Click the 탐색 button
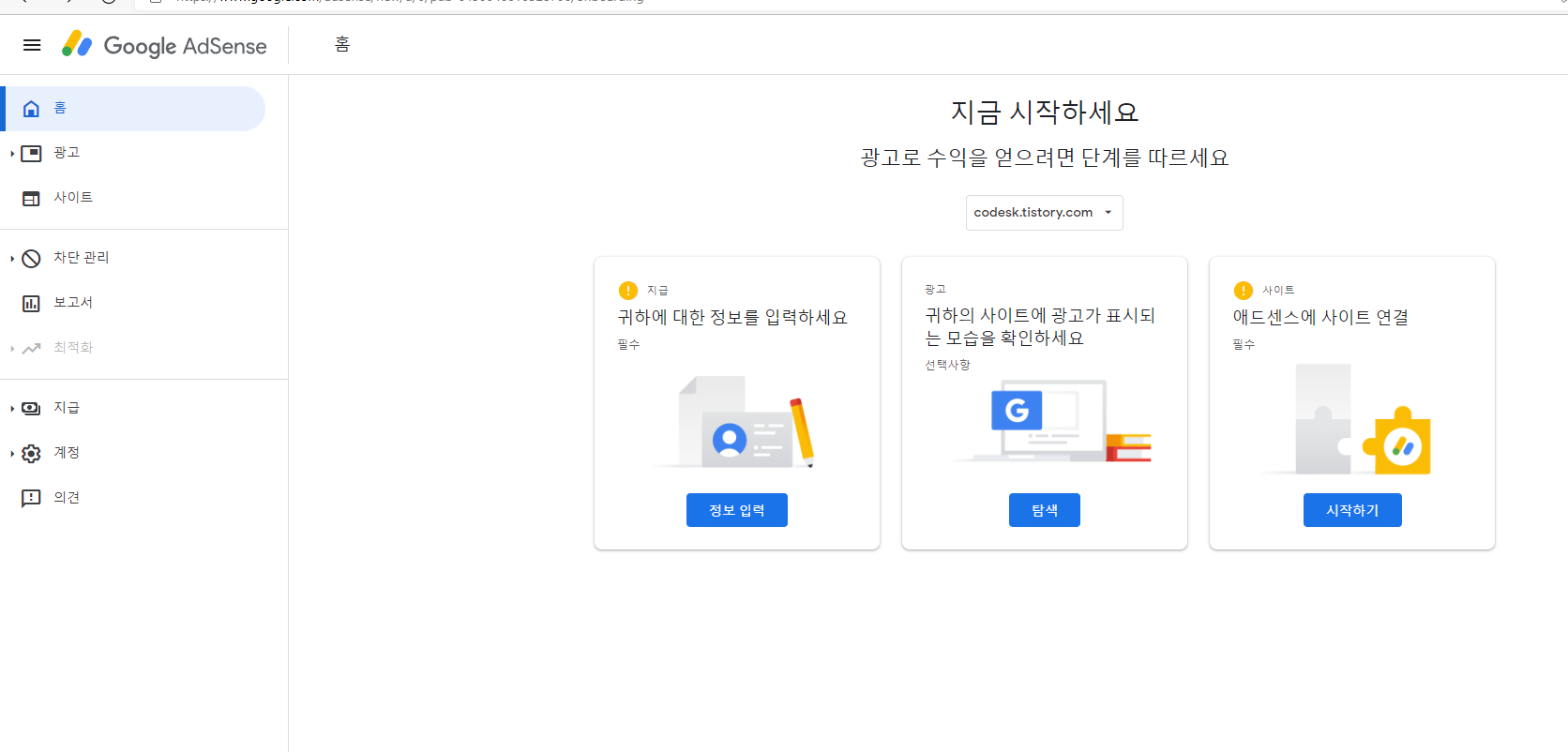 (x=1045, y=510)
